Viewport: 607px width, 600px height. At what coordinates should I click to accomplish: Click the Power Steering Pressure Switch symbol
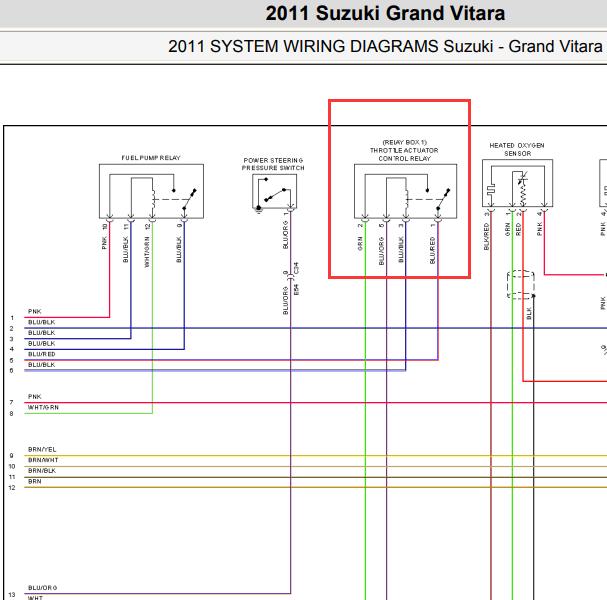(274, 191)
